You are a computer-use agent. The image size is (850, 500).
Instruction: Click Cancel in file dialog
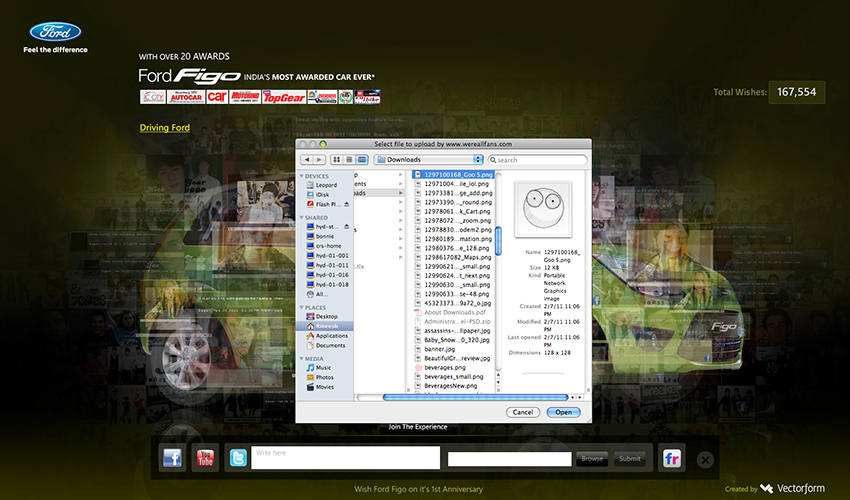click(523, 412)
